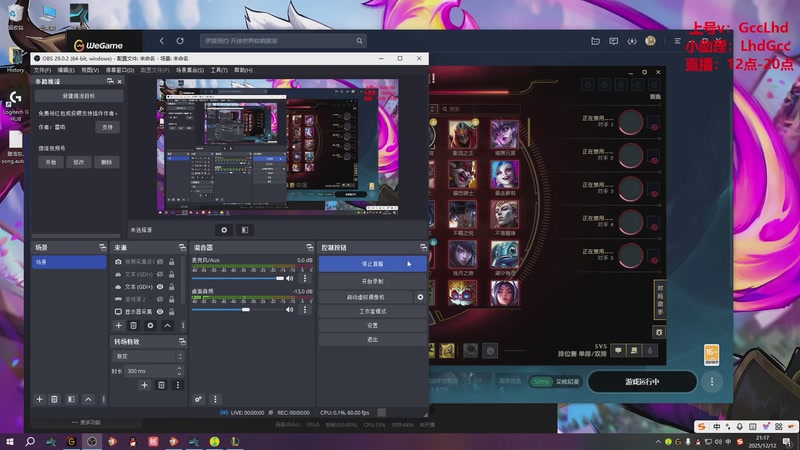The width and height of the screenshot is (800, 450).
Task: Open Windows taskbar search
Action: tap(30, 441)
